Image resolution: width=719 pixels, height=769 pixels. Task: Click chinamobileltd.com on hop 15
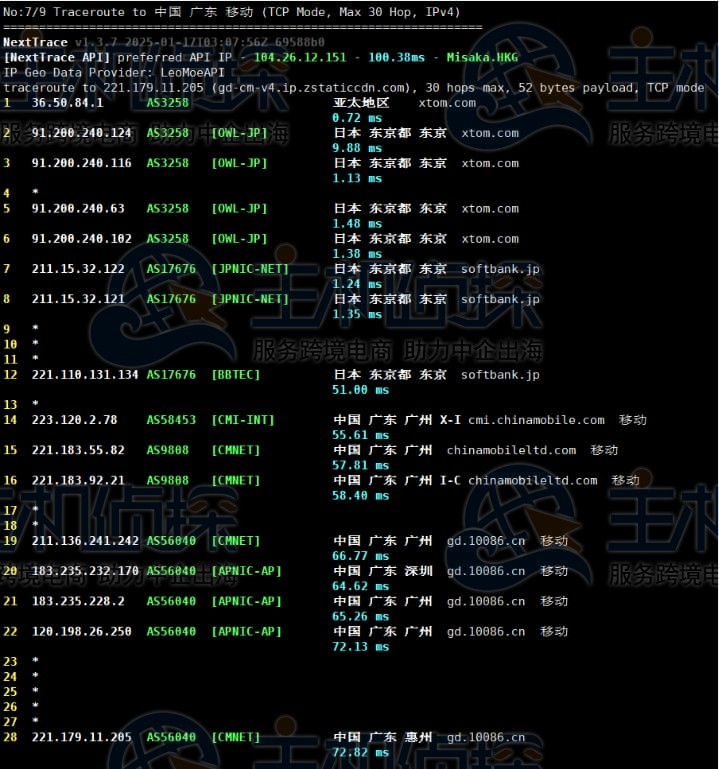(511, 450)
